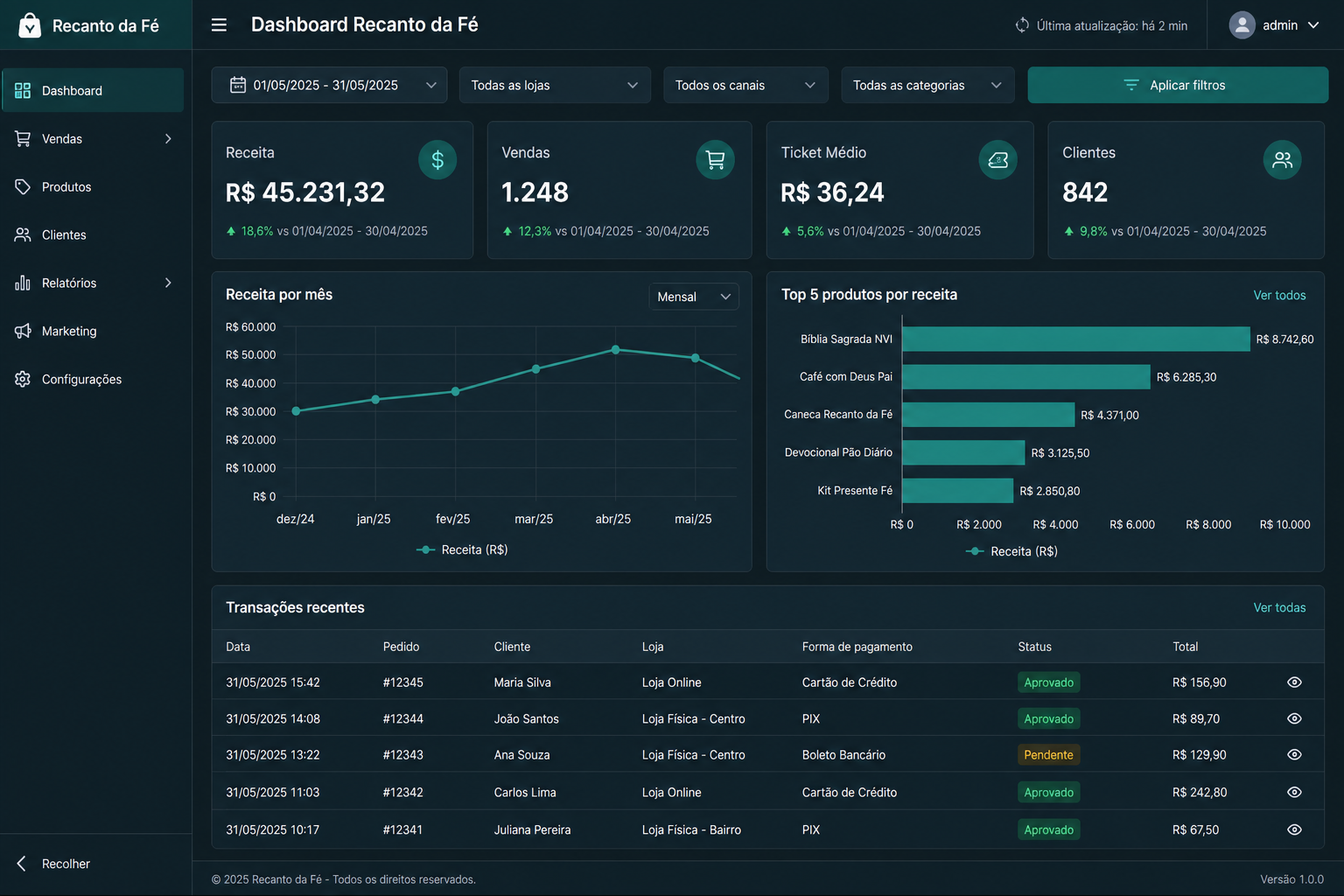Click the Dashboard grid icon in sidebar
This screenshot has width=1344, height=896.
point(23,90)
